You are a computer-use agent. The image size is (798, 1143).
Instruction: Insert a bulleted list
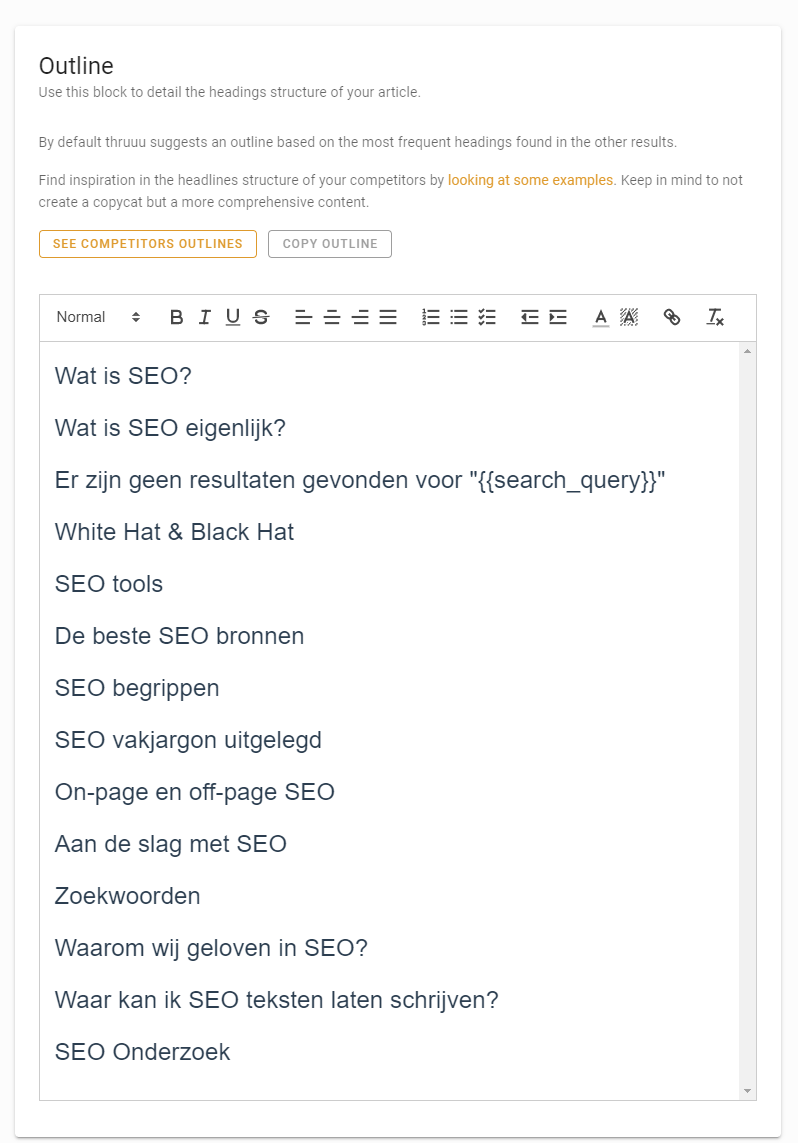click(x=459, y=317)
